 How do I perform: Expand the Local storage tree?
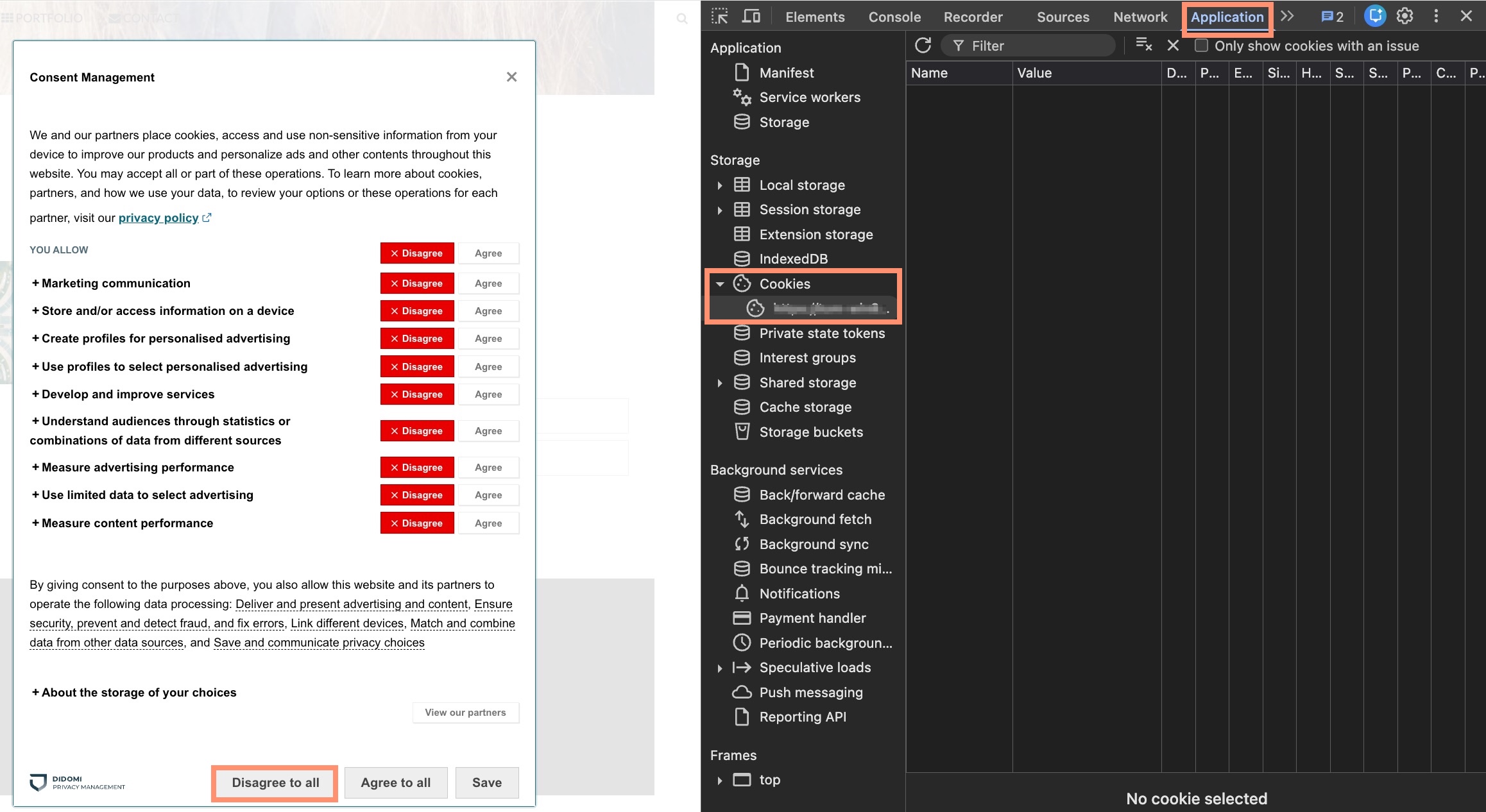pos(720,185)
